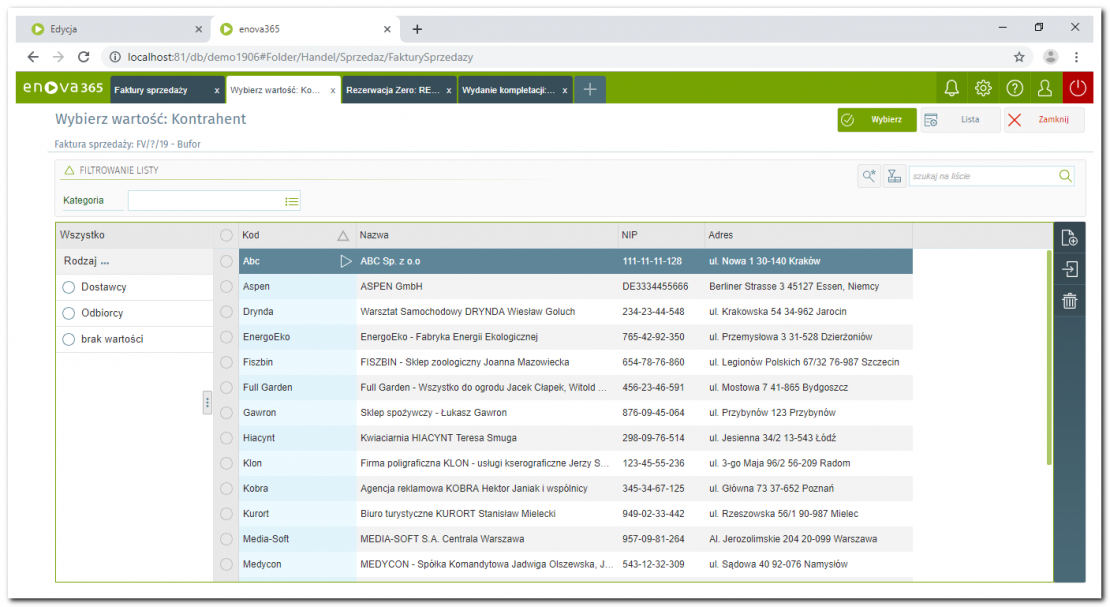Sort by the Kod column header arrow

(x=343, y=236)
